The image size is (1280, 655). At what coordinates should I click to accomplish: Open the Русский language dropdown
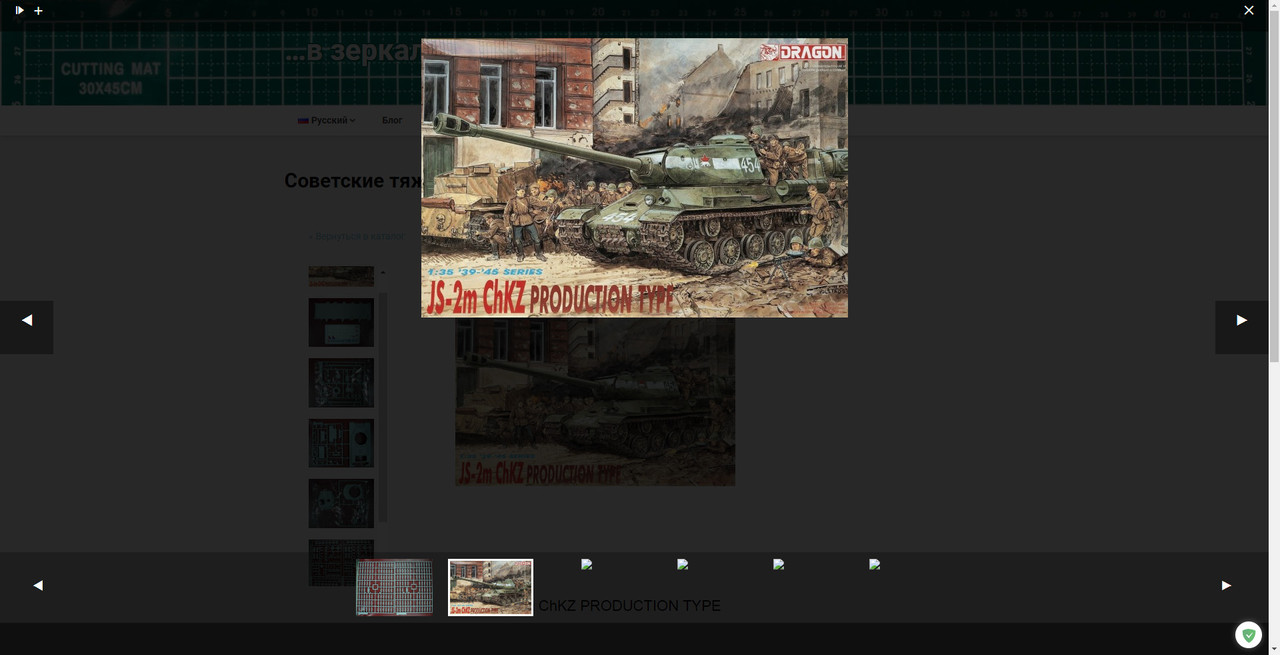tap(326, 120)
